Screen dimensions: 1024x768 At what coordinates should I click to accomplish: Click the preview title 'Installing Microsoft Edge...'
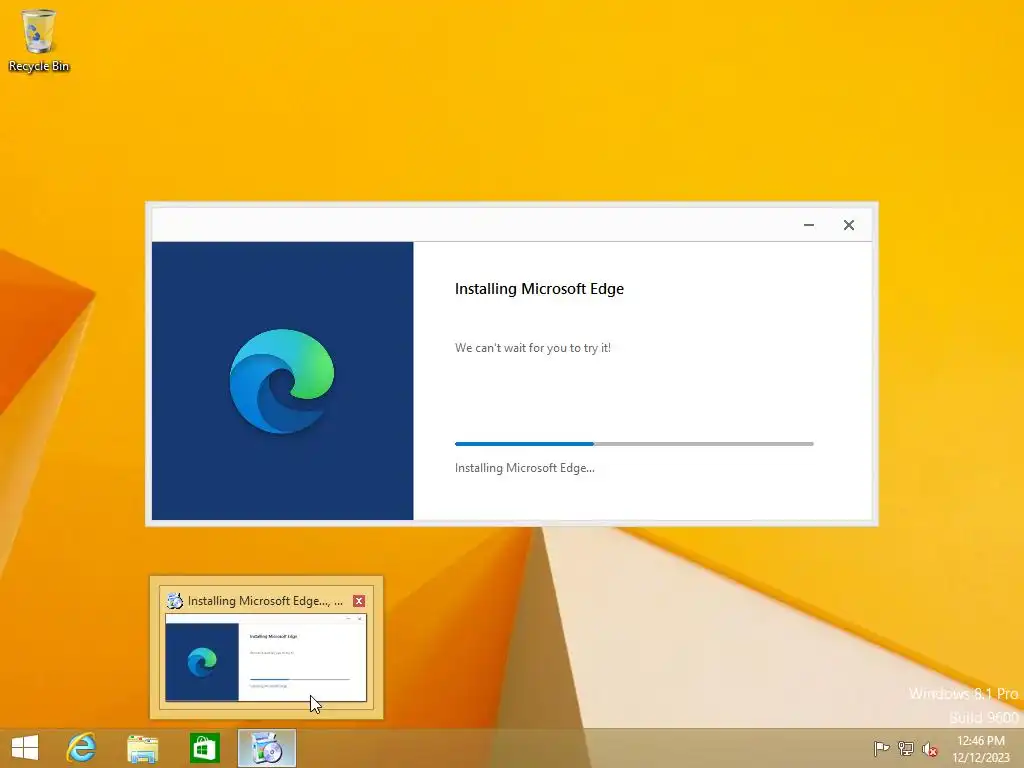tap(264, 601)
